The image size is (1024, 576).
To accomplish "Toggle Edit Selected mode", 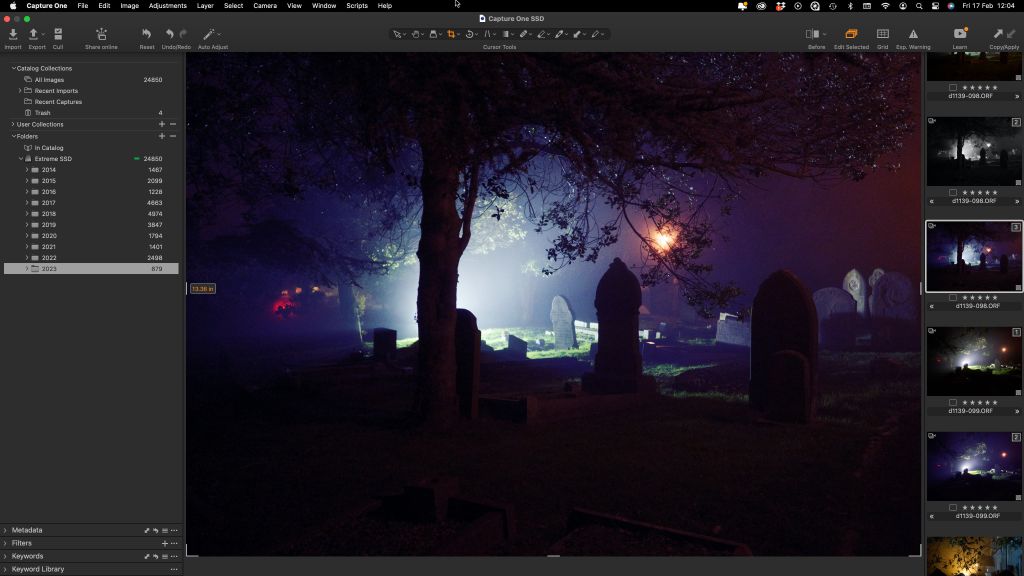I will (849, 38).
